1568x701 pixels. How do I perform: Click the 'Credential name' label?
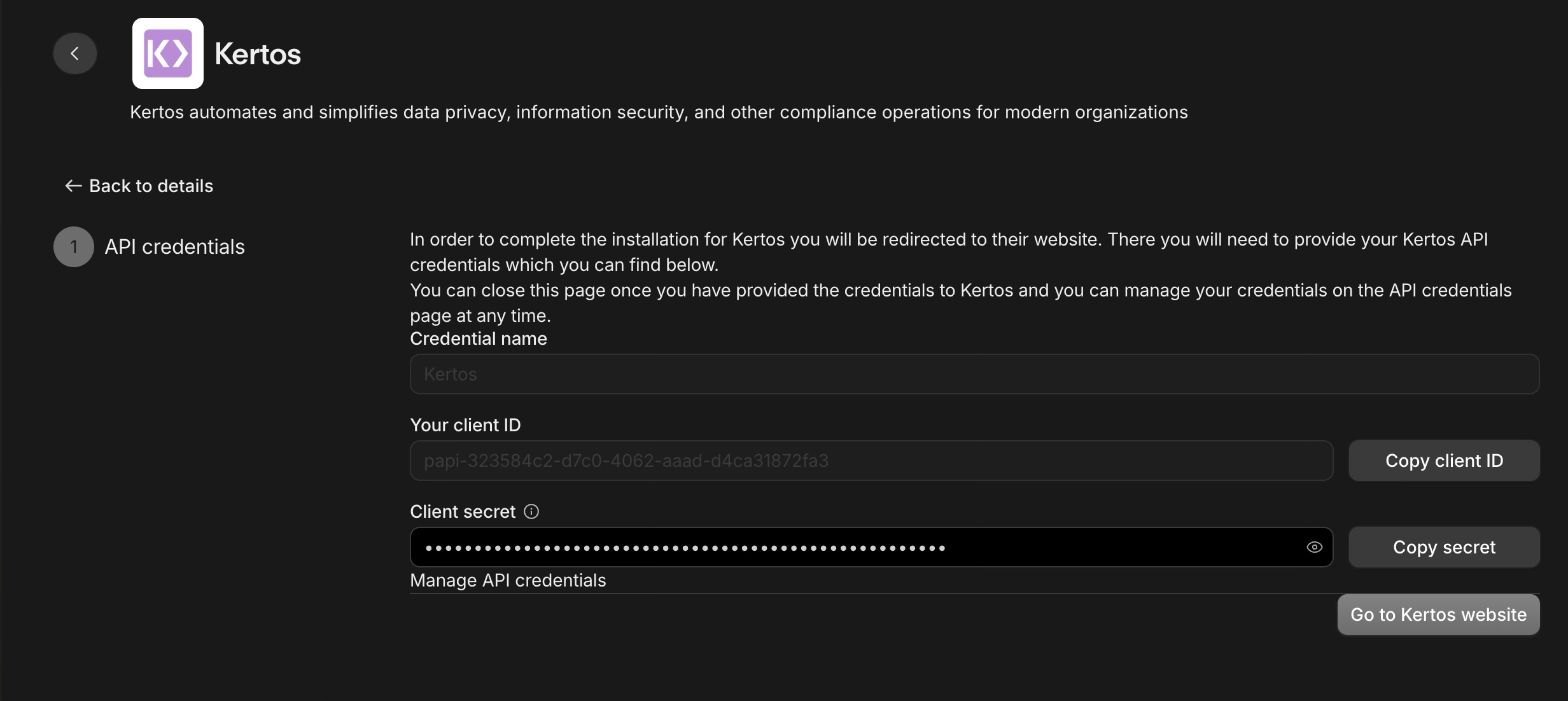[479, 338]
